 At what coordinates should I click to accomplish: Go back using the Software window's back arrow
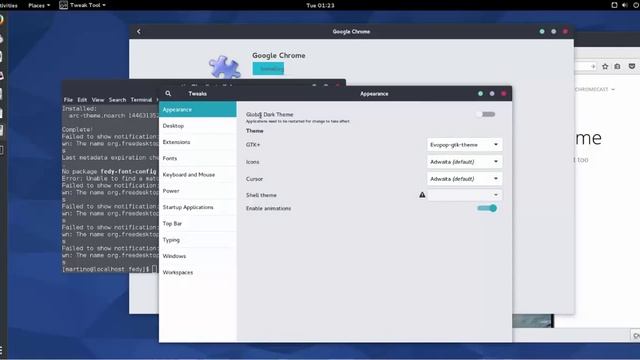pos(139,31)
